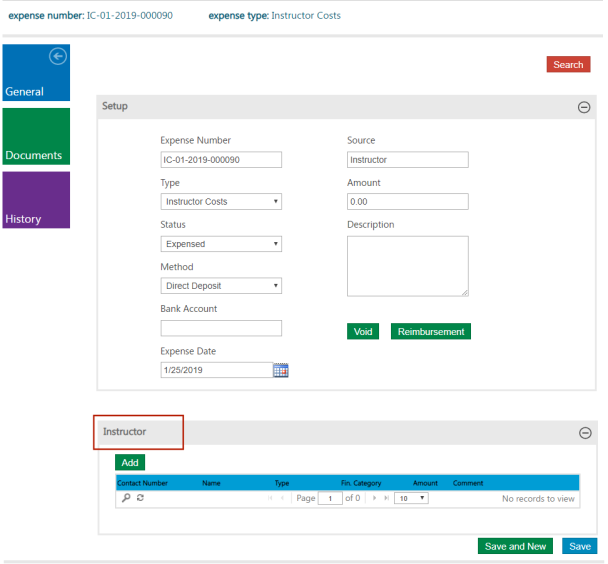Click the search magnifier icon in grid
The height and width of the screenshot is (564, 608).
pyautogui.click(x=126, y=498)
